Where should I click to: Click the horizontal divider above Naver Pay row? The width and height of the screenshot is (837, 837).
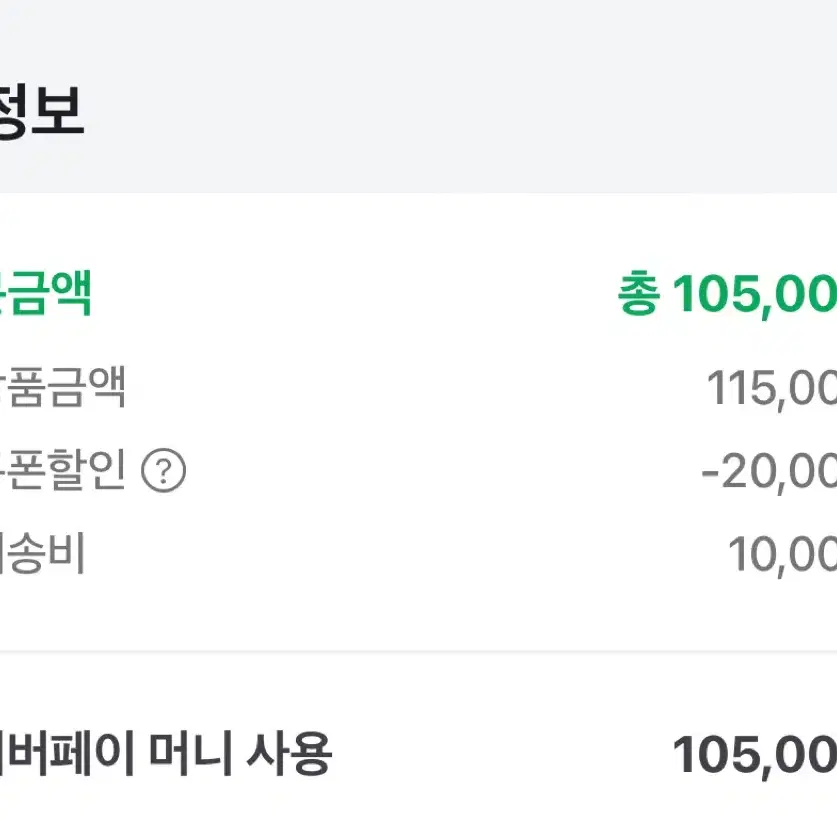418,651
